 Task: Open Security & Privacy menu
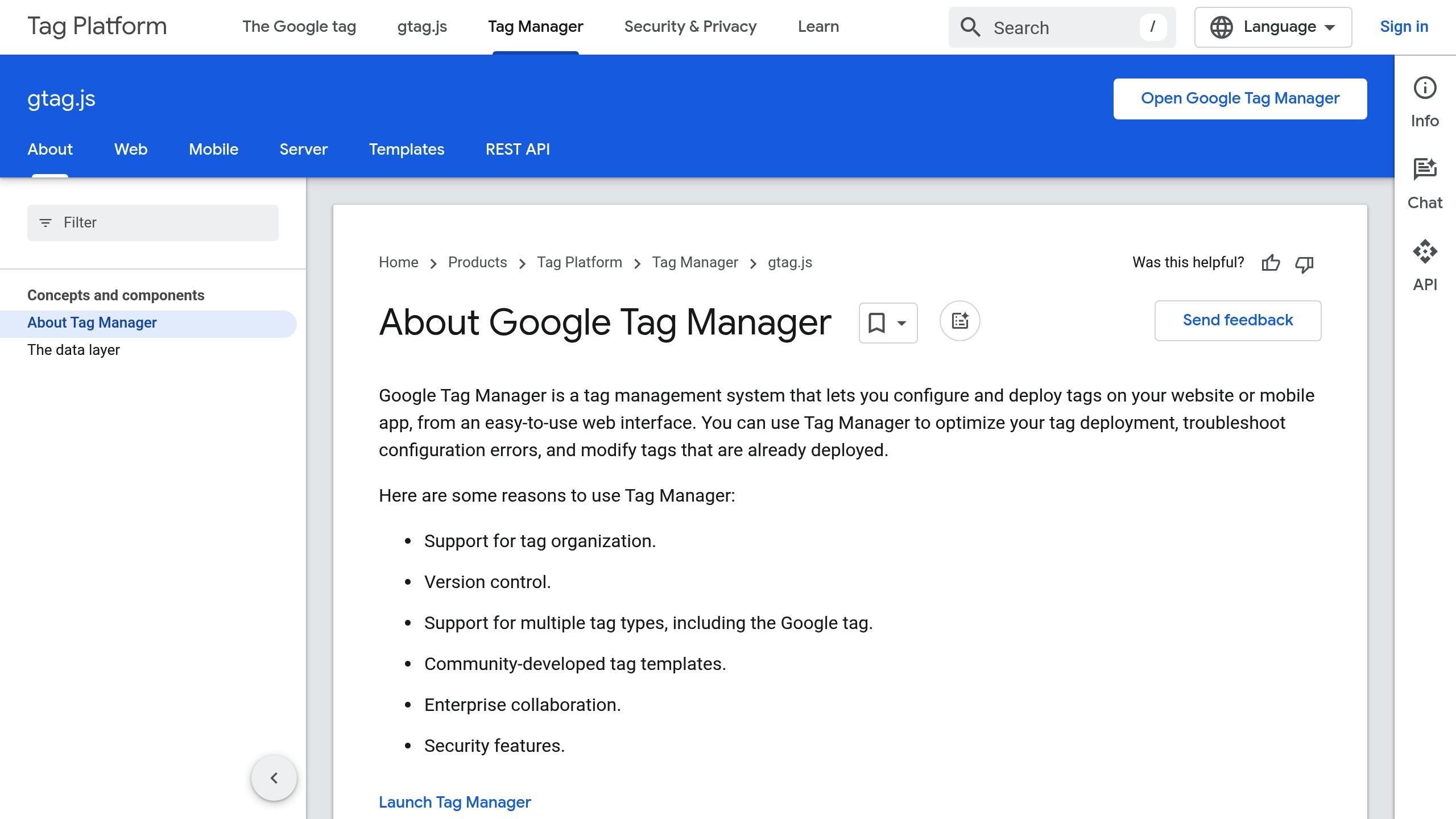[x=690, y=27]
